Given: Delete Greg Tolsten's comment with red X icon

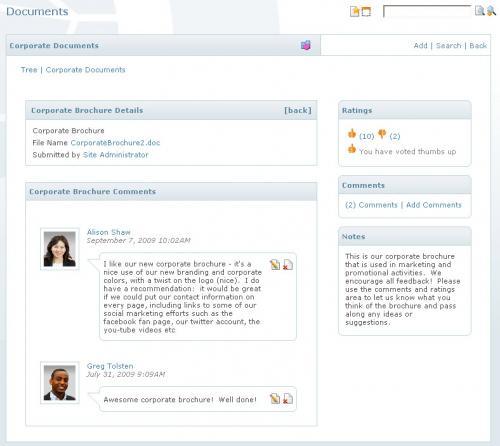Looking at the screenshot, I should click(288, 399).
